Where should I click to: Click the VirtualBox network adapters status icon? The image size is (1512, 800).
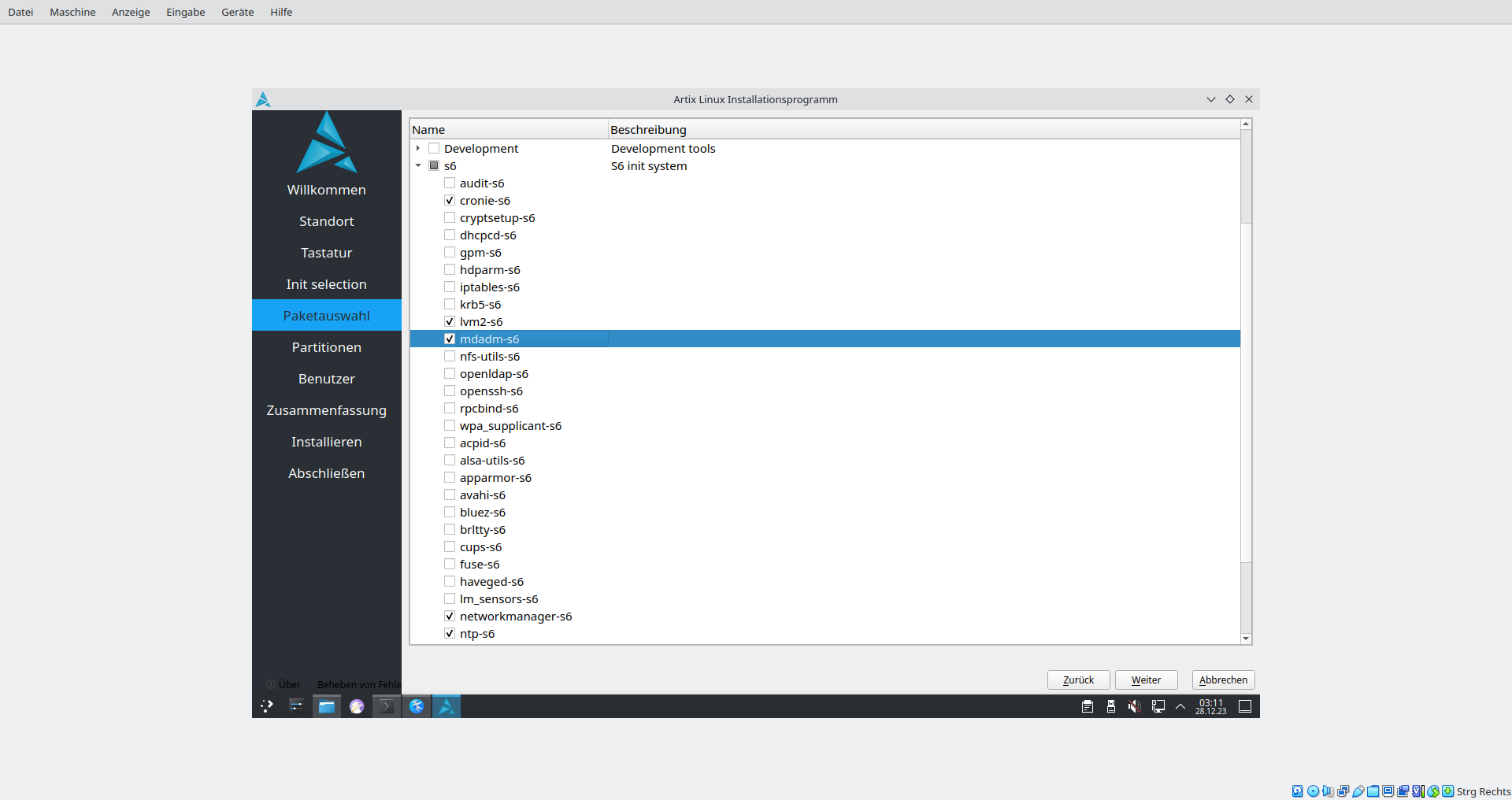click(1343, 791)
